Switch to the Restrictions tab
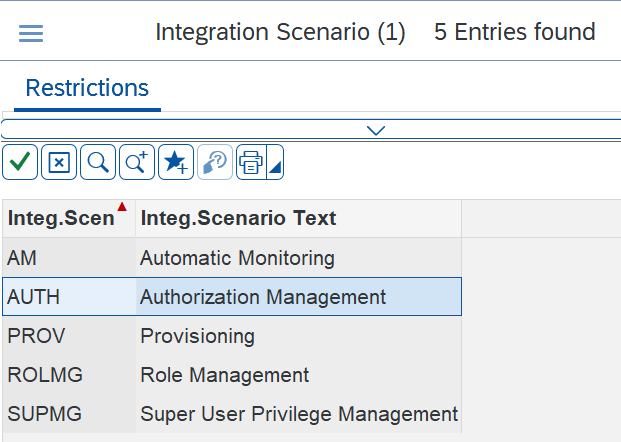621x442 pixels. tap(87, 88)
